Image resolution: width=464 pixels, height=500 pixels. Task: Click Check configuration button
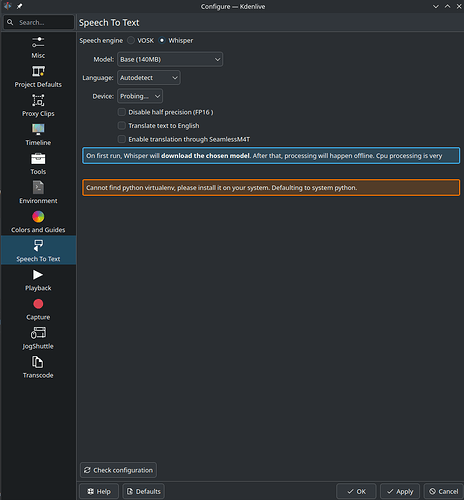coord(118,470)
